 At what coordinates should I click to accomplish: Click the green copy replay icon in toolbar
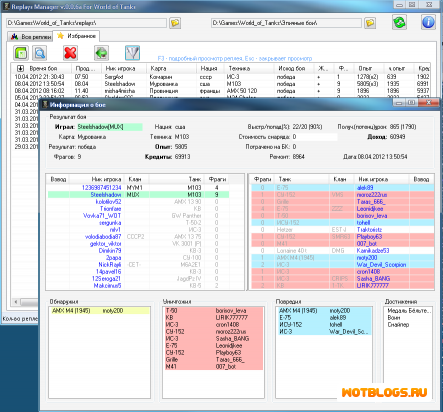tap(21, 53)
